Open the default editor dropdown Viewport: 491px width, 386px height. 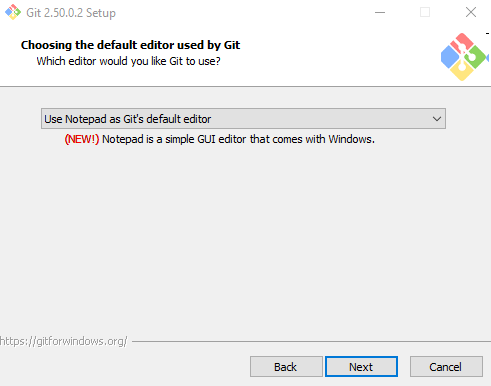coord(243,119)
